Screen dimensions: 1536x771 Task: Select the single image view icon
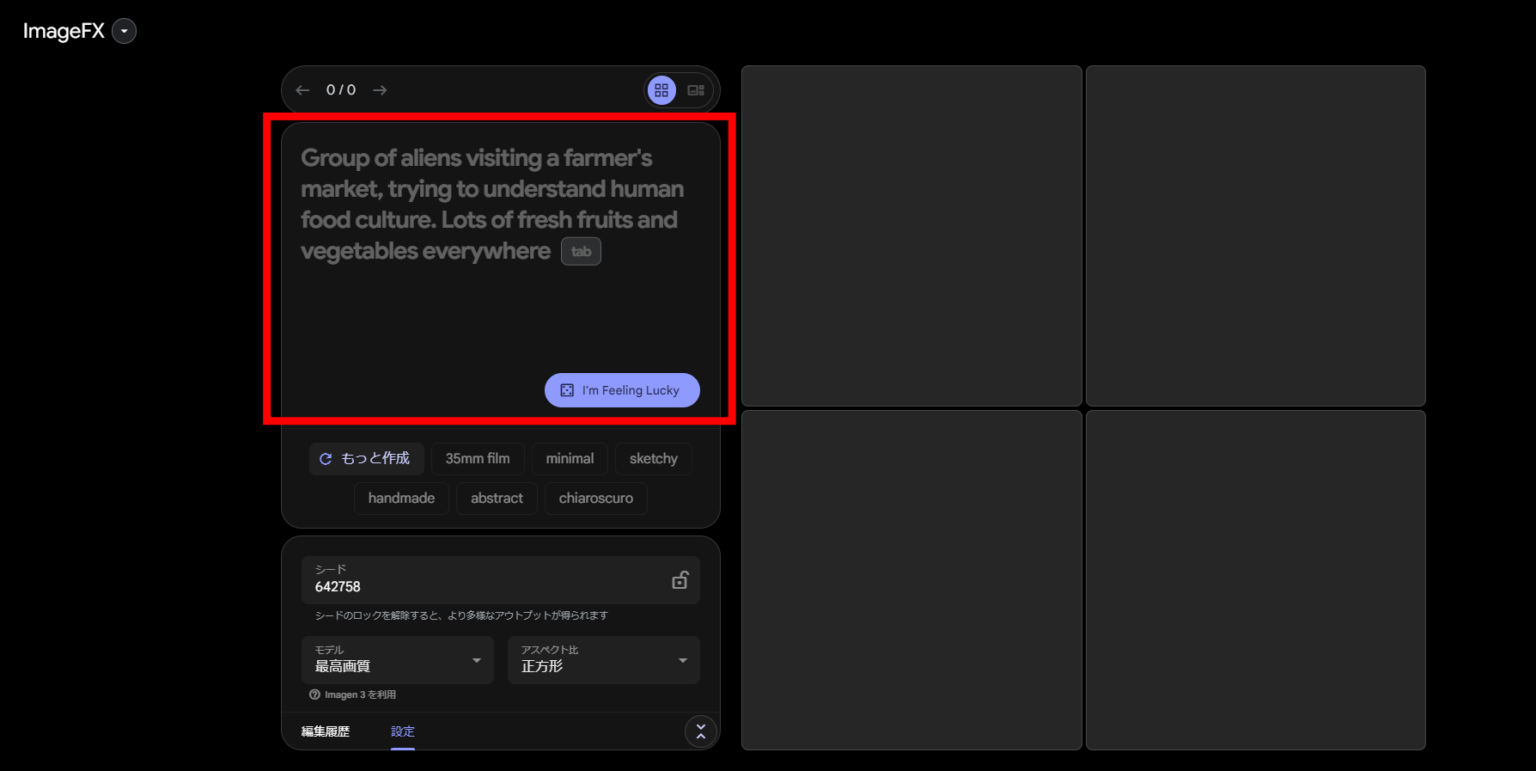coord(696,90)
